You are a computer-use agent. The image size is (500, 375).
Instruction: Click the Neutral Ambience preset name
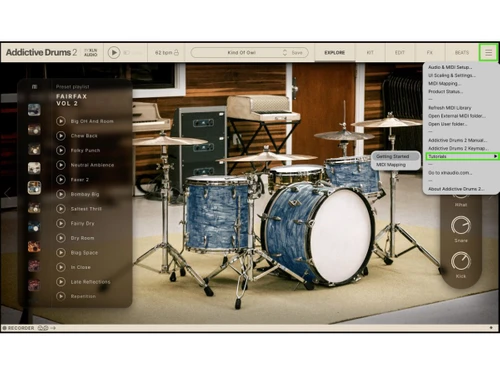(92, 165)
